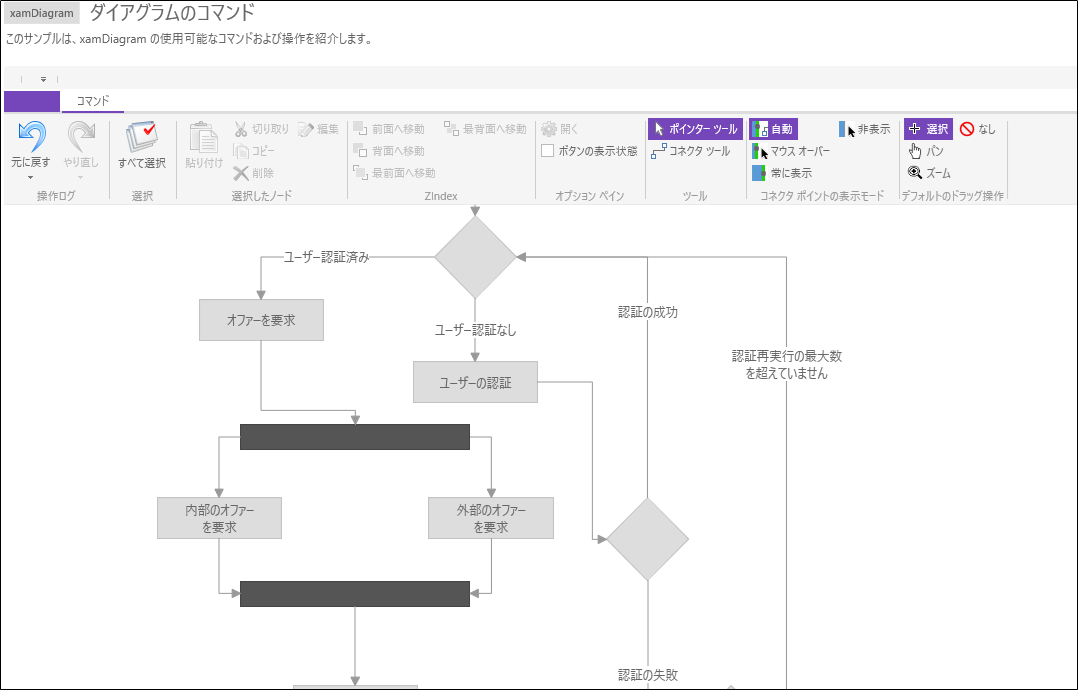Check the ボタンの表示状態 checkbox
Image resolution: width=1078 pixels, height=690 pixels.
coord(548,150)
